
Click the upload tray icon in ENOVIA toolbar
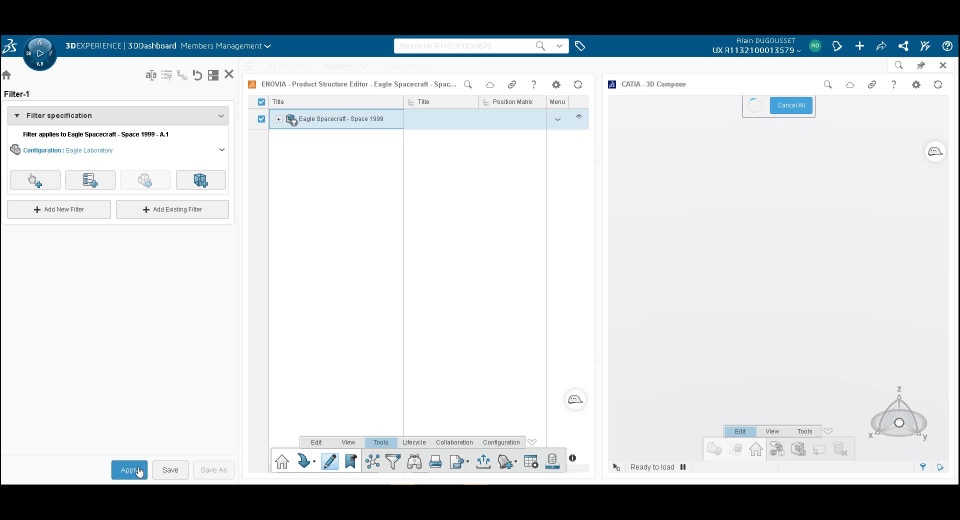(x=483, y=461)
